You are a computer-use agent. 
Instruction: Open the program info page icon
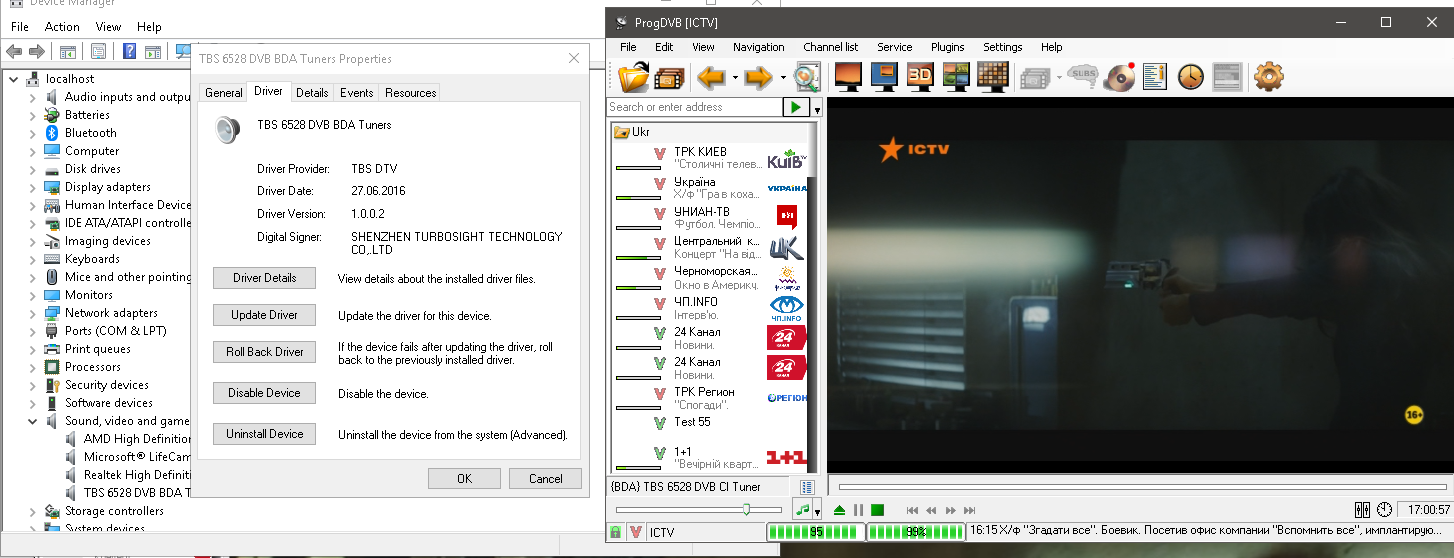[x=1155, y=76]
